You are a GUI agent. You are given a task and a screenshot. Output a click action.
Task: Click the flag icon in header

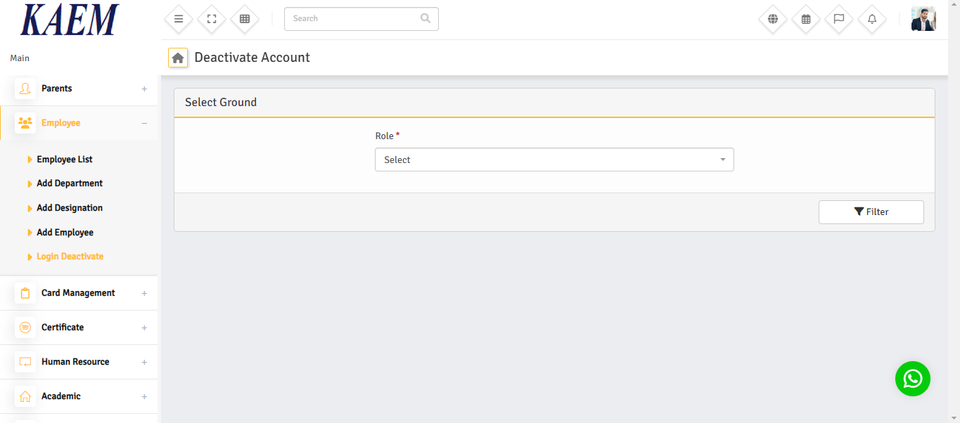[x=839, y=19]
